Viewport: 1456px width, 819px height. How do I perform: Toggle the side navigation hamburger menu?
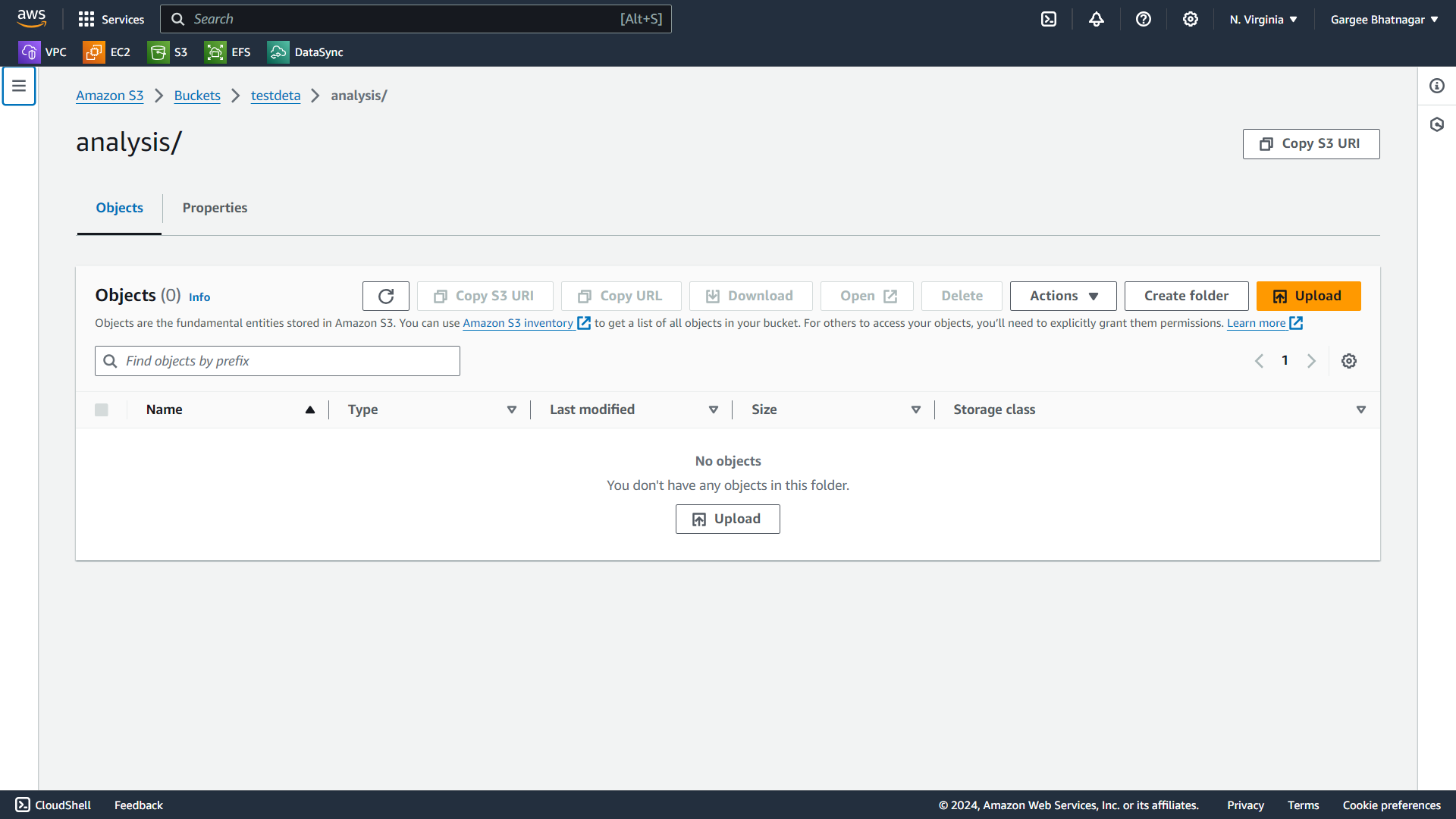click(x=19, y=86)
